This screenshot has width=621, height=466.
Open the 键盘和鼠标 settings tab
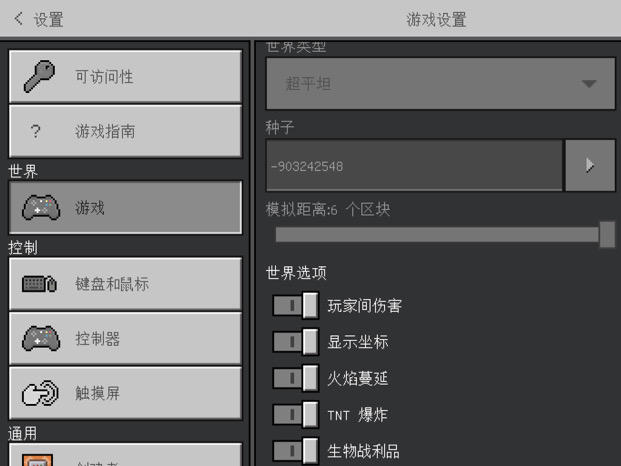[125, 284]
